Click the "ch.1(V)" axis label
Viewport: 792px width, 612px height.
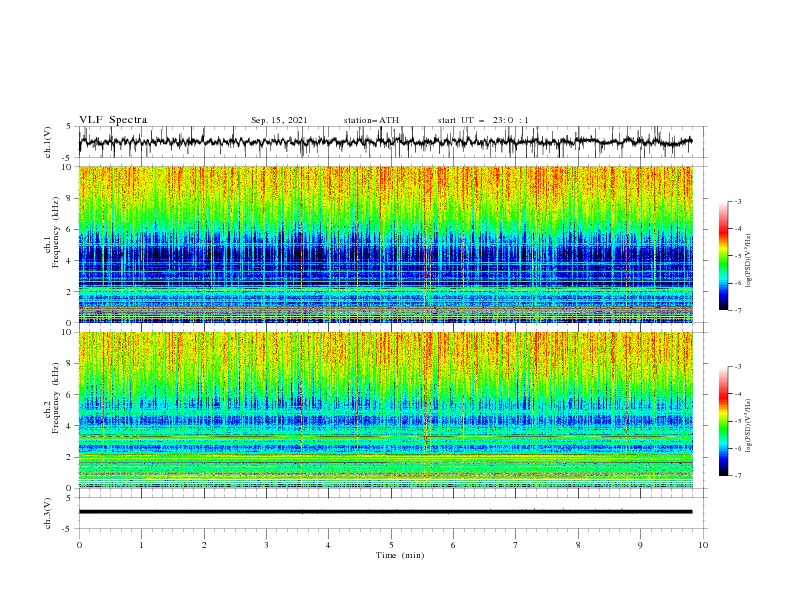(48, 142)
